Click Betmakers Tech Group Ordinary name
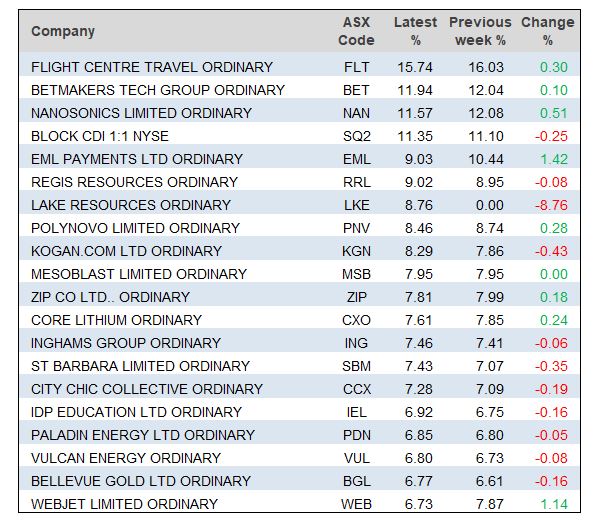Image resolution: width=601 pixels, height=528 pixels. pyautogui.click(x=158, y=90)
